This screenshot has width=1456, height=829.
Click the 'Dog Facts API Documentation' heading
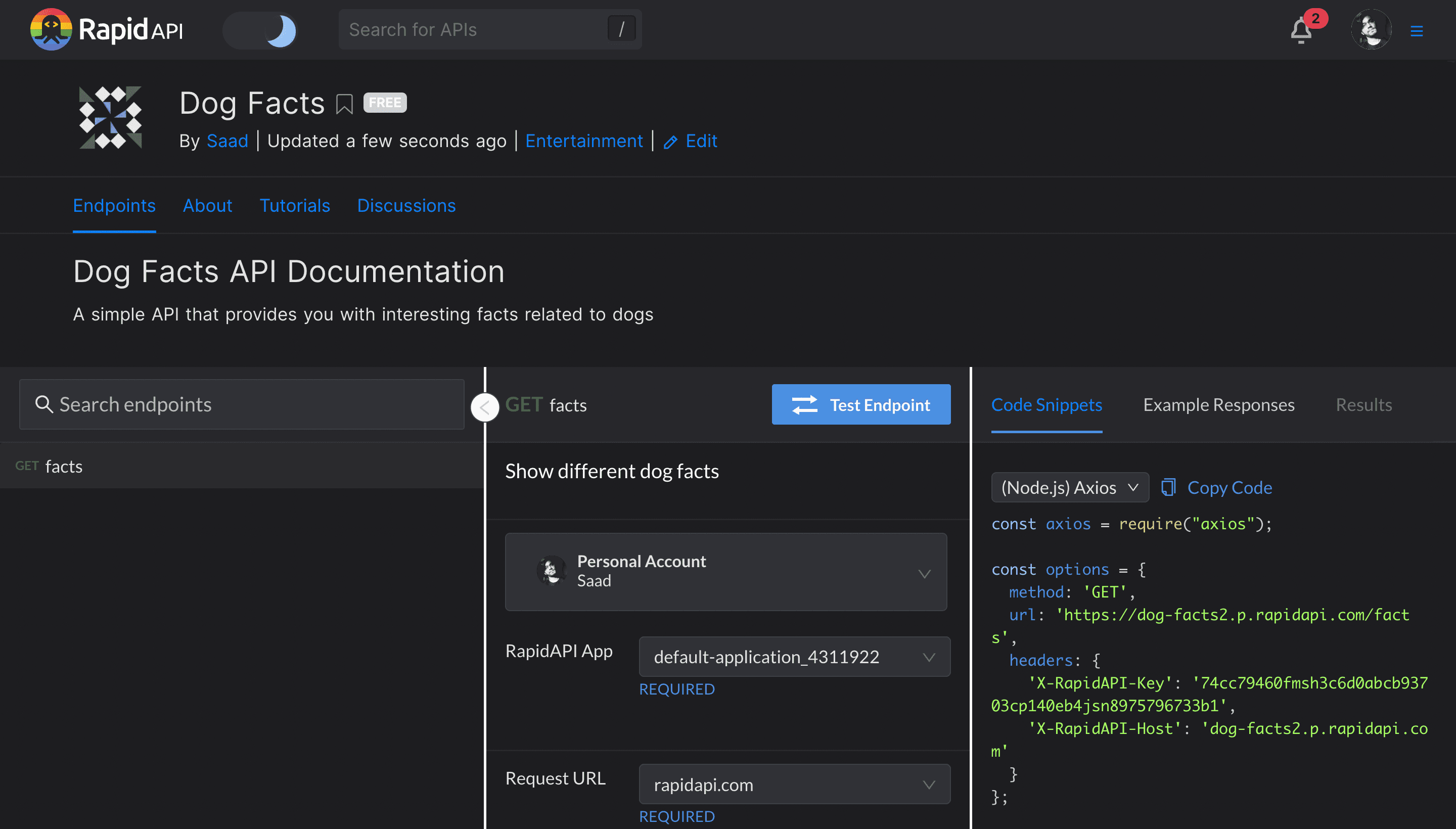tap(289, 271)
